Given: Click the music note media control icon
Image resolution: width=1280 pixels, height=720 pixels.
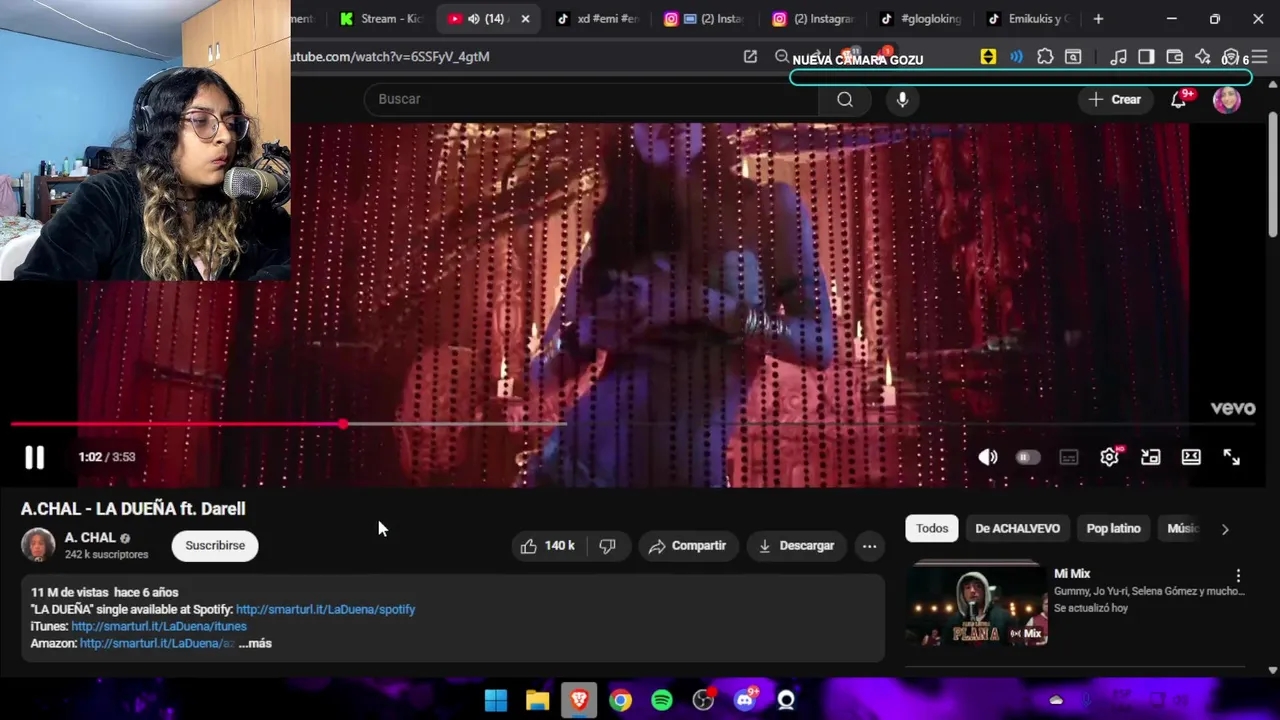Looking at the screenshot, I should (1119, 57).
